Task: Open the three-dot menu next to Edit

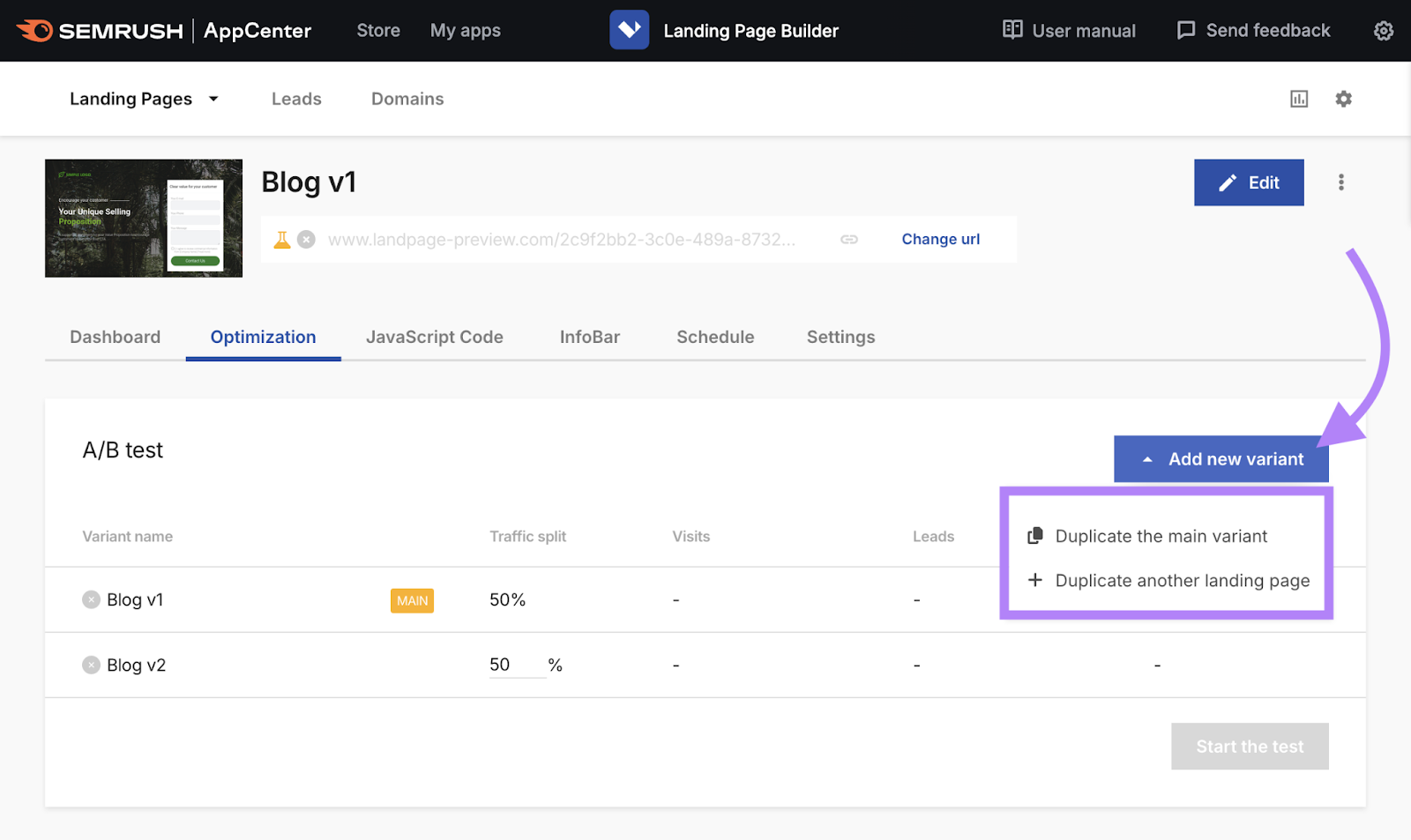Action: click(x=1341, y=182)
